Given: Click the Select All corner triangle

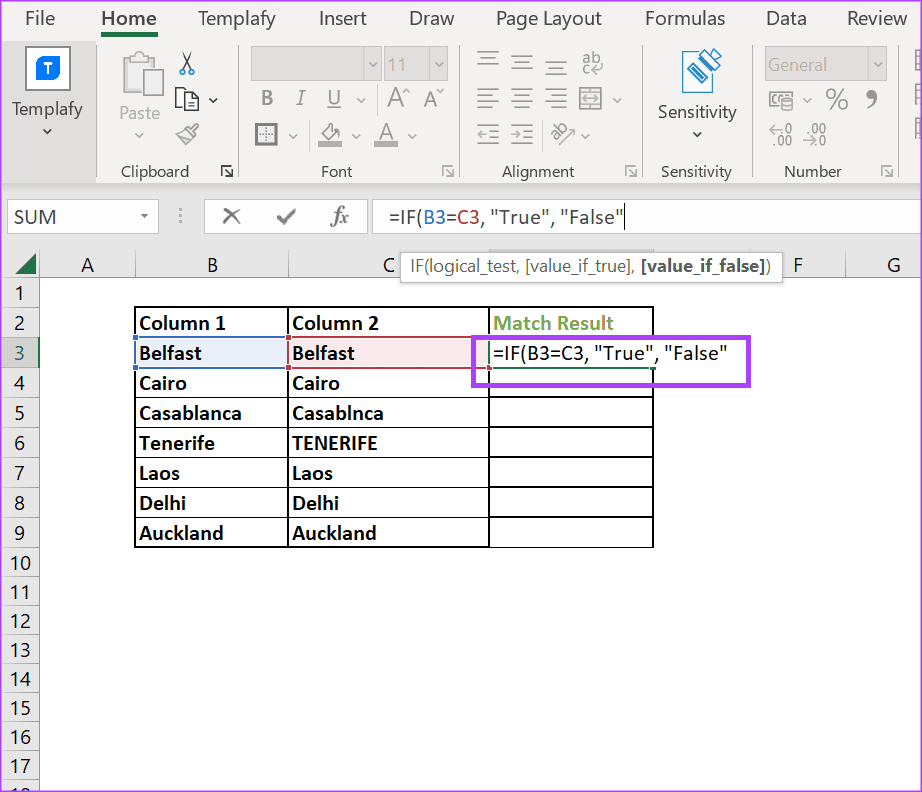Looking at the screenshot, I should pos(26,265).
